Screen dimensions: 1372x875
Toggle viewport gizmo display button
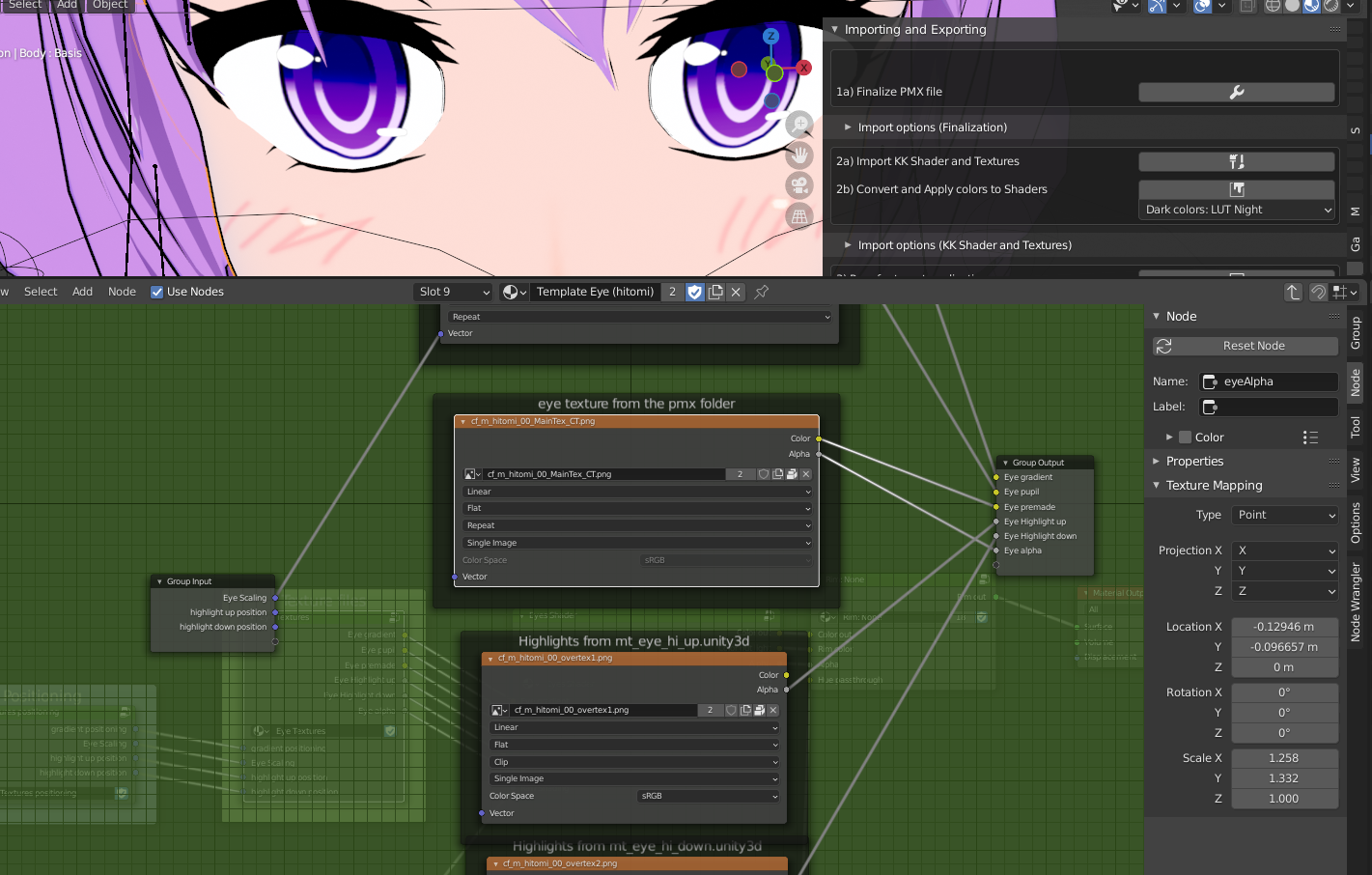tap(1156, 6)
